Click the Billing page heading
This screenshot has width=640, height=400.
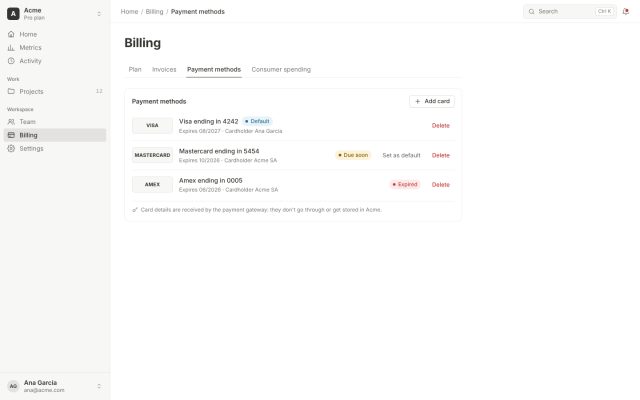point(142,43)
